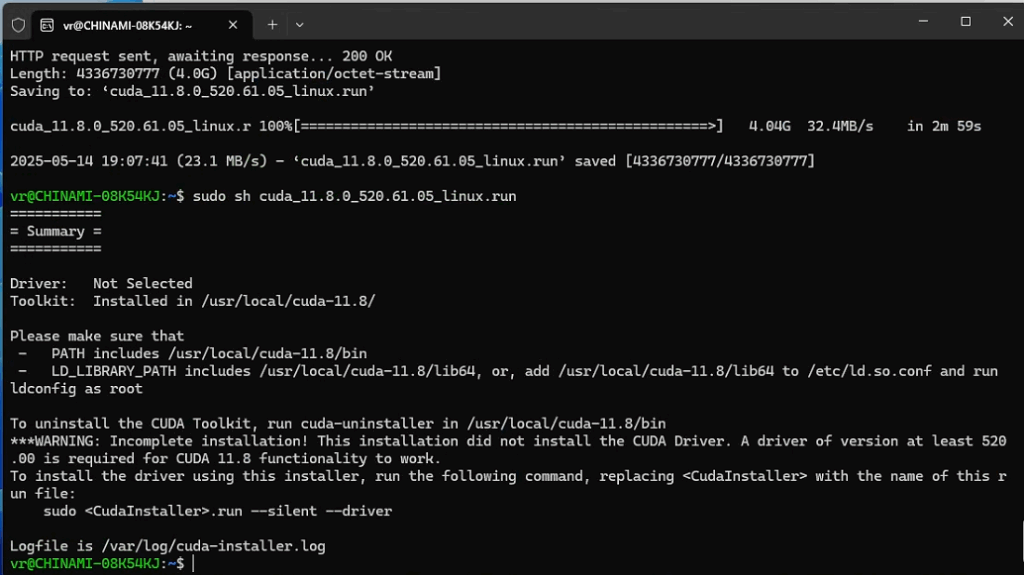This screenshot has height=575, width=1024.
Task: Click the terminal profile icon on the tab
Action: coord(47,24)
